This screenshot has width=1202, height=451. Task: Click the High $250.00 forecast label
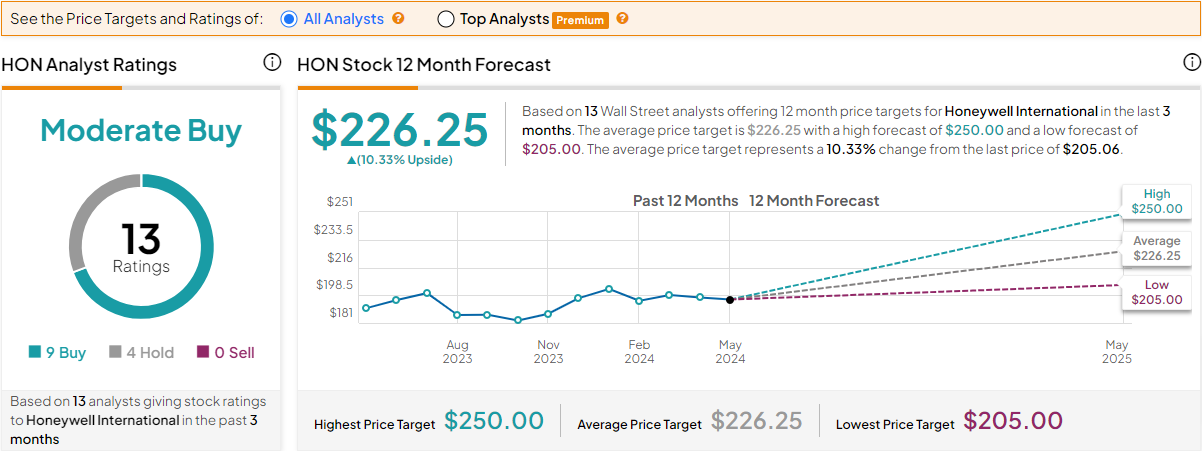[x=1157, y=202]
